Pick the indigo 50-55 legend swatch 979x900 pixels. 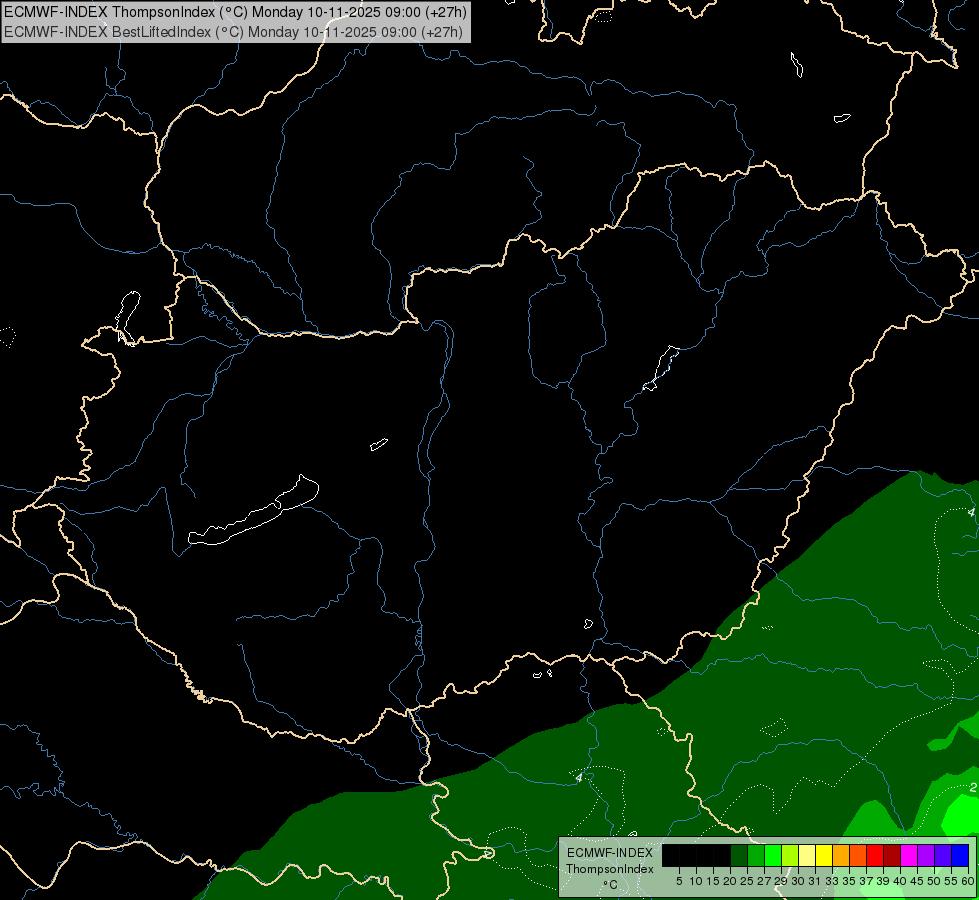(943, 856)
